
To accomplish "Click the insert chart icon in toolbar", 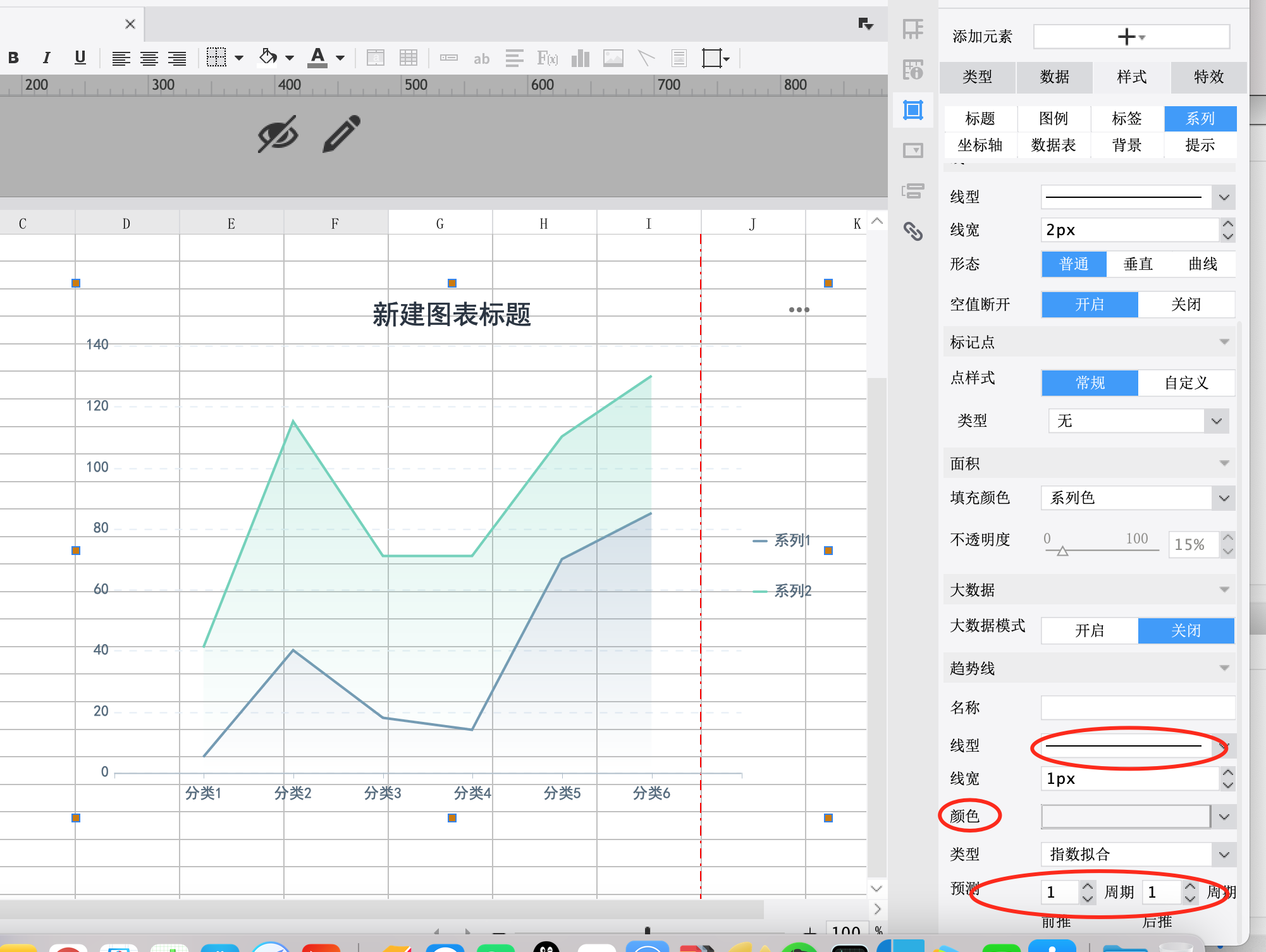I will tap(580, 59).
